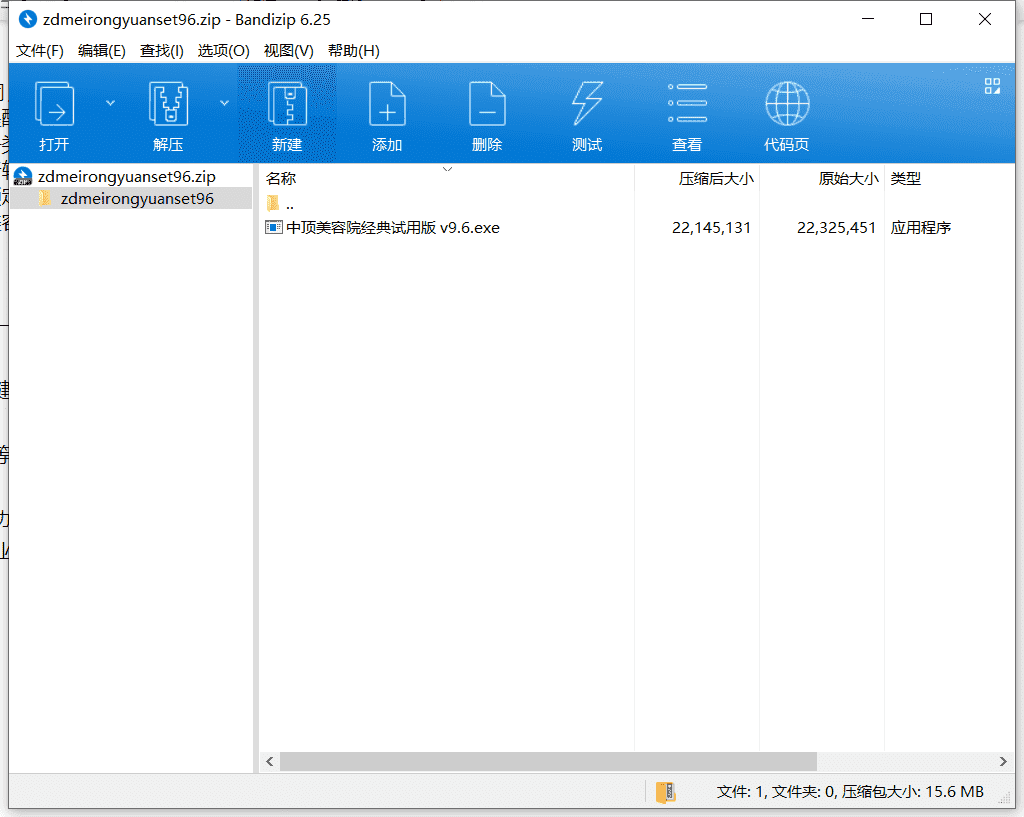Click the archive icon in status bar

coord(665,792)
